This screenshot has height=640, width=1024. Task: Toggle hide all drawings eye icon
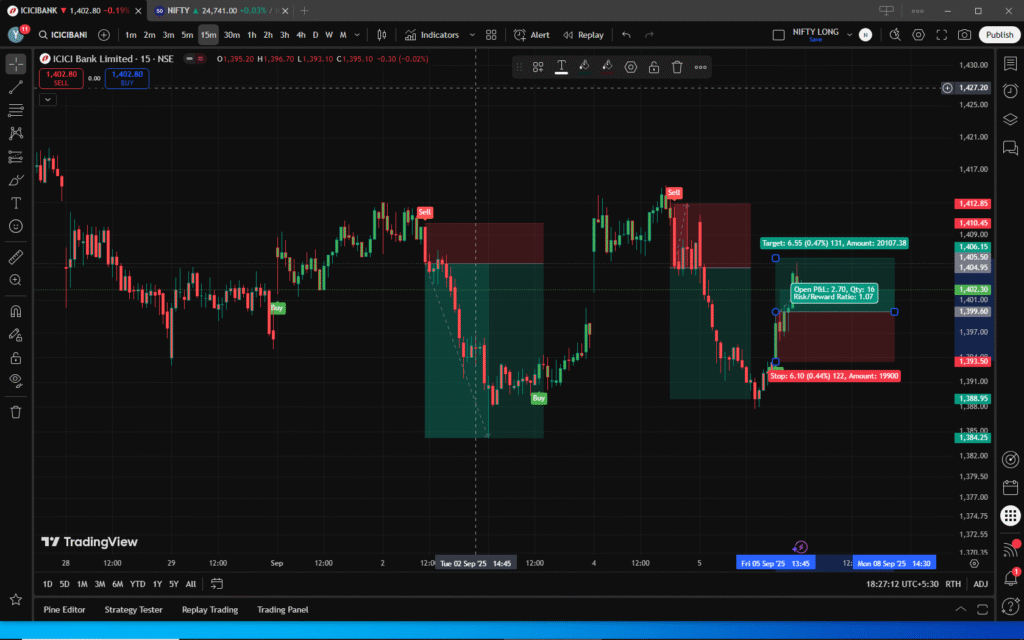16,380
